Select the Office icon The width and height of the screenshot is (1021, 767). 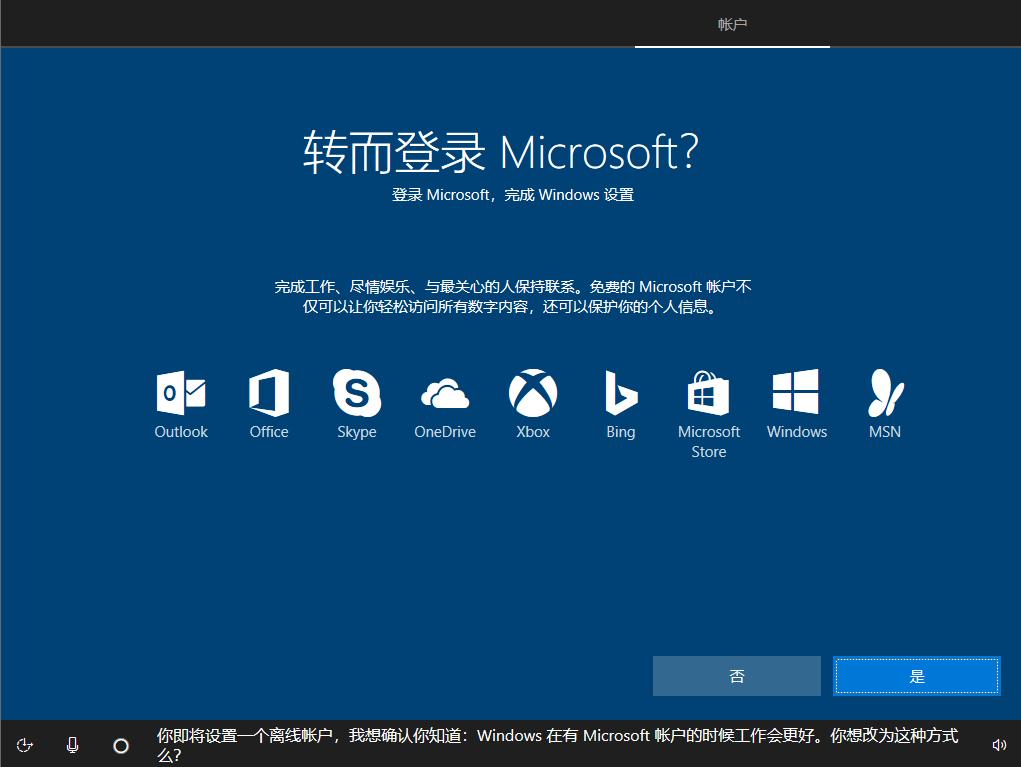(x=268, y=393)
